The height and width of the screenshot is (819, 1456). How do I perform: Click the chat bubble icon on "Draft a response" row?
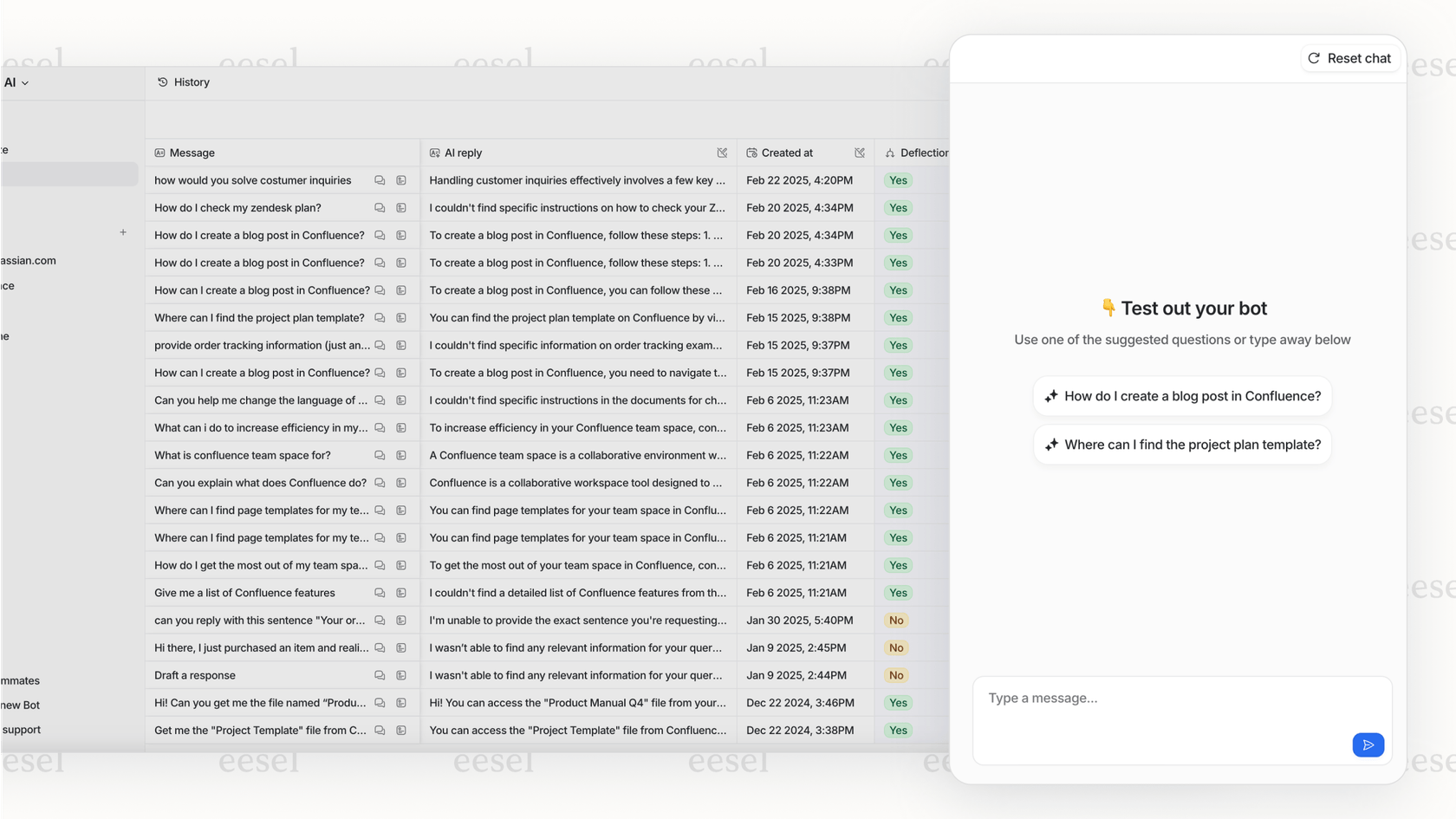380,675
